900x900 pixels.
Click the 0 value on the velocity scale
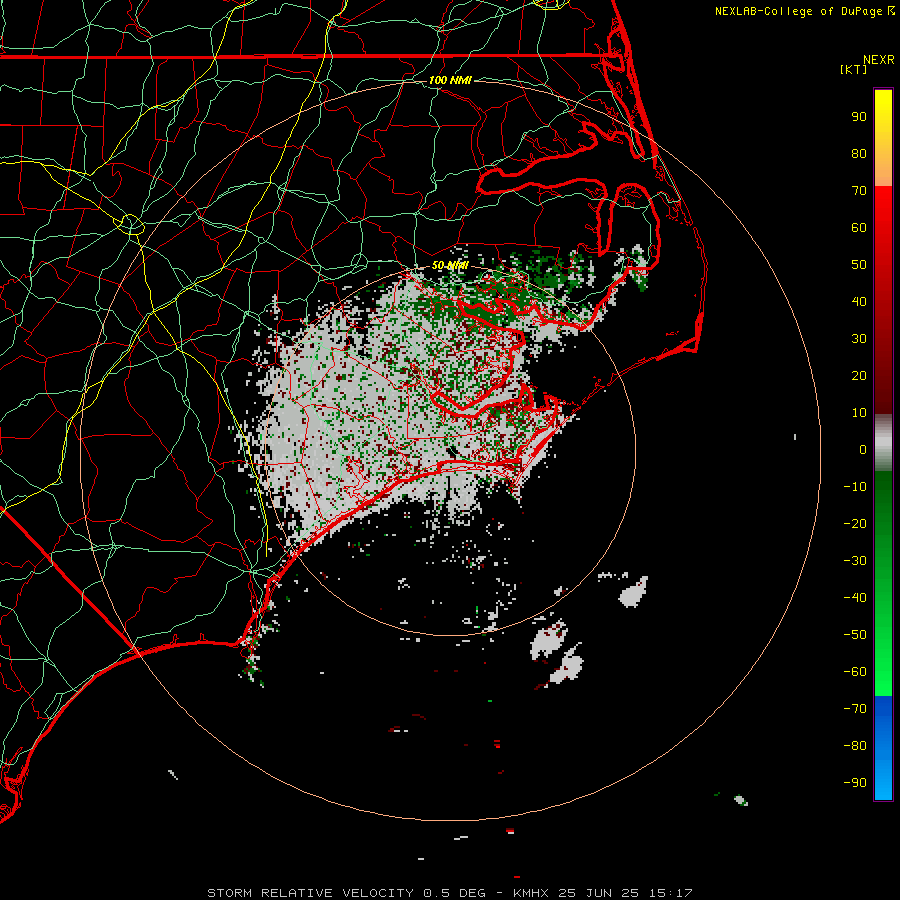click(863, 450)
